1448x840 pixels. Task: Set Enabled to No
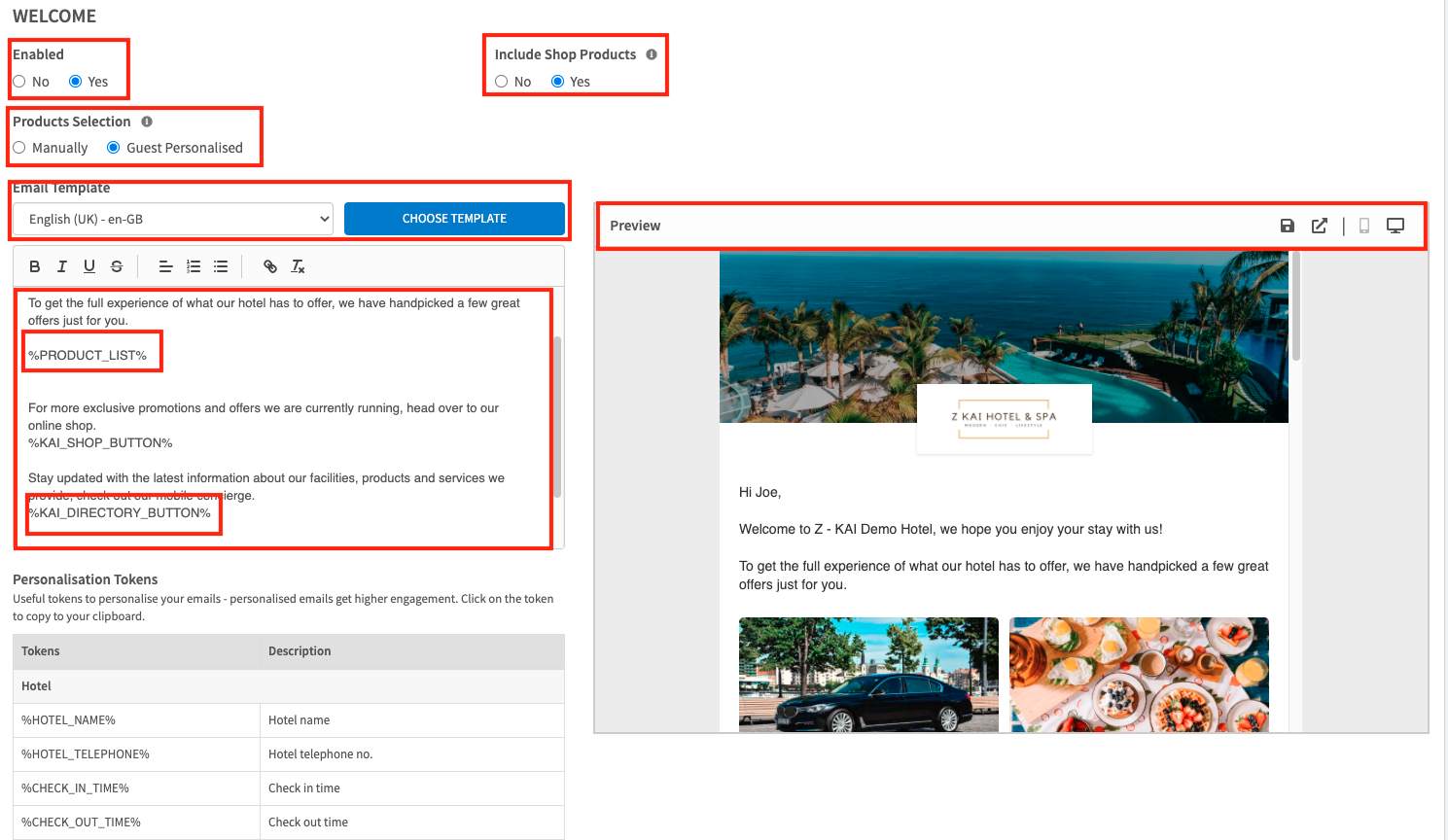click(x=19, y=82)
